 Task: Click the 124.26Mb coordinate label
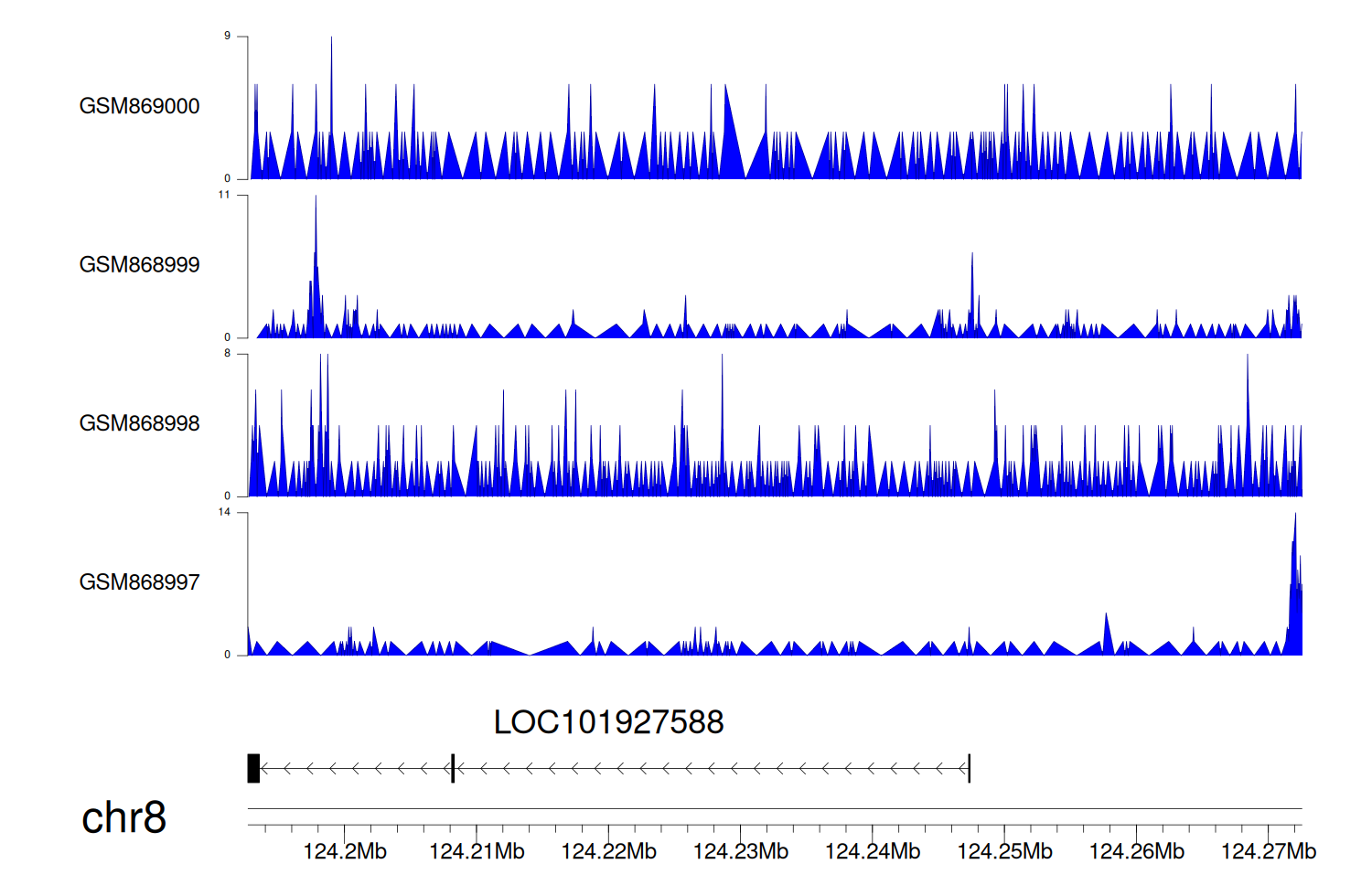click(x=1136, y=852)
